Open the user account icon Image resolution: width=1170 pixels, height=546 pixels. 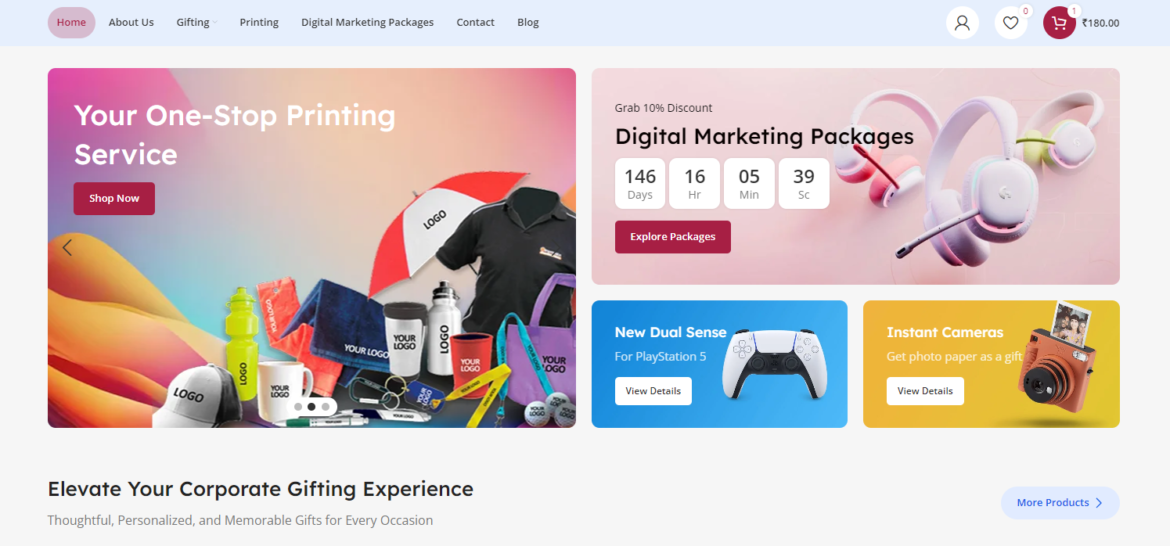(x=962, y=22)
